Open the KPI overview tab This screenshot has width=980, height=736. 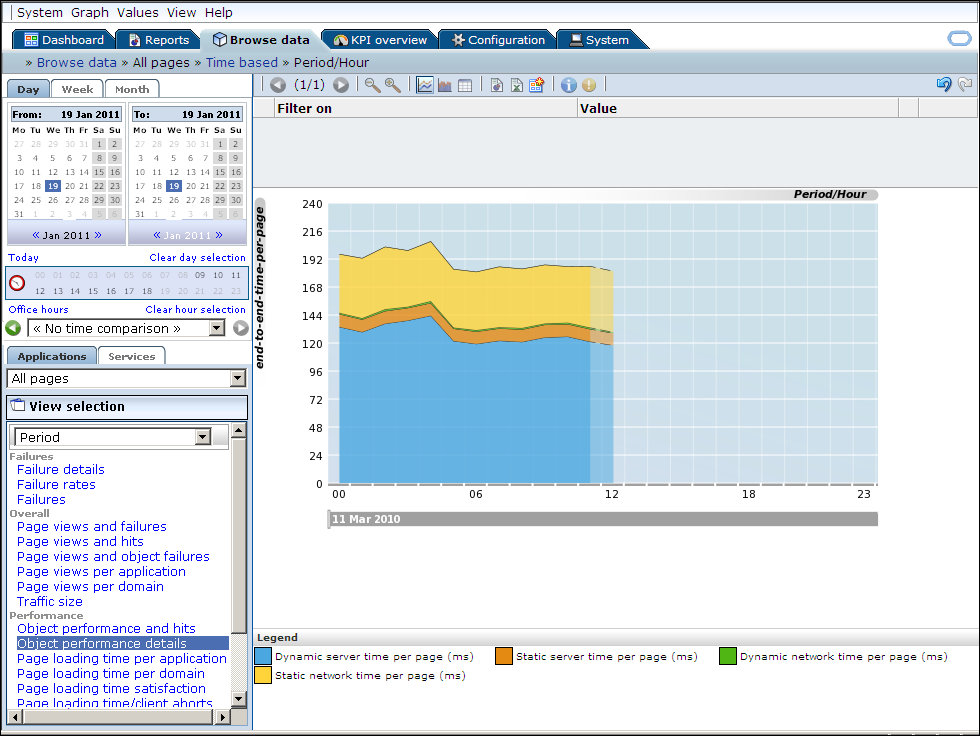[x=380, y=40]
